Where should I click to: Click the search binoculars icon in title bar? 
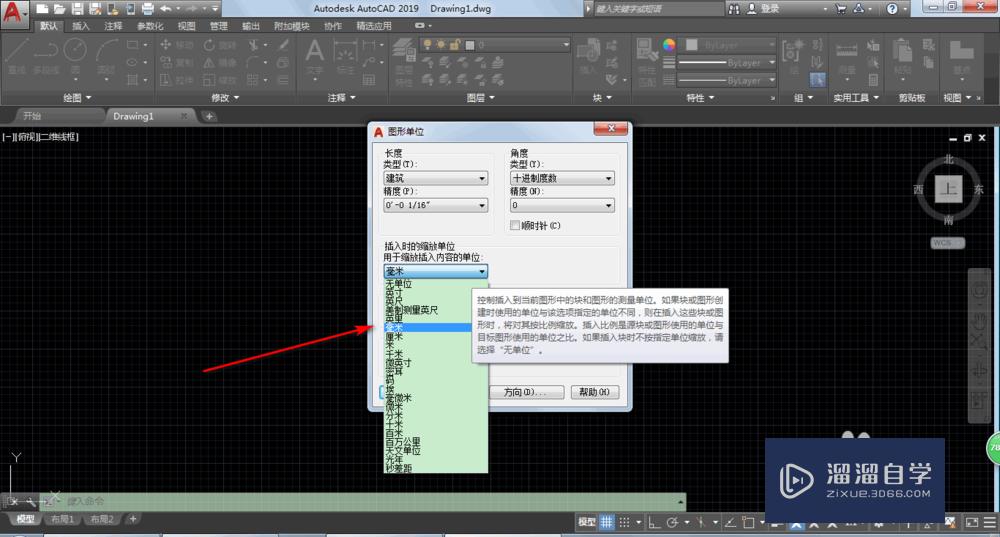734,9
